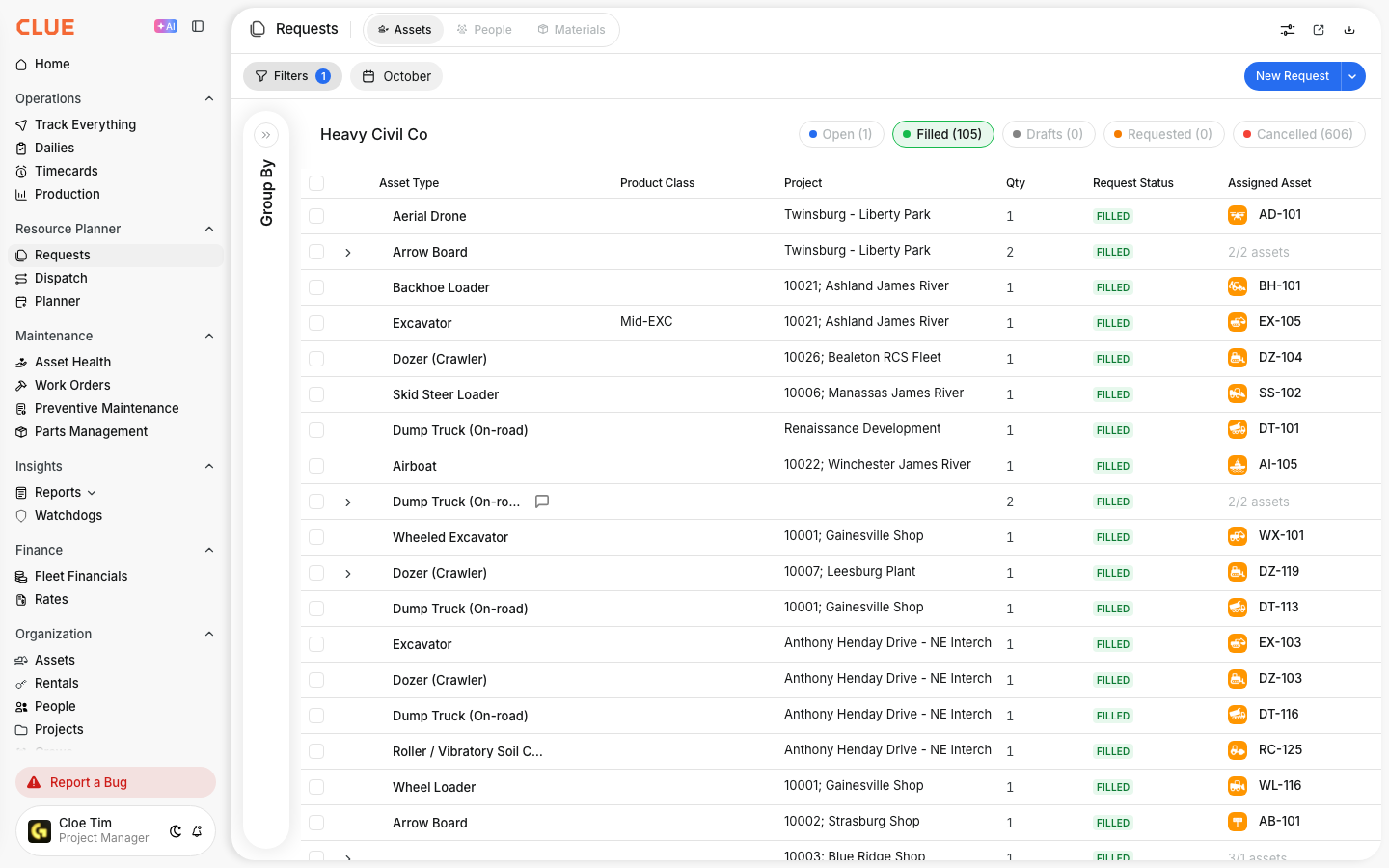Screen dimensions: 1389x868
Task: Switch to the Materials tab
Action: pyautogui.click(x=571, y=30)
